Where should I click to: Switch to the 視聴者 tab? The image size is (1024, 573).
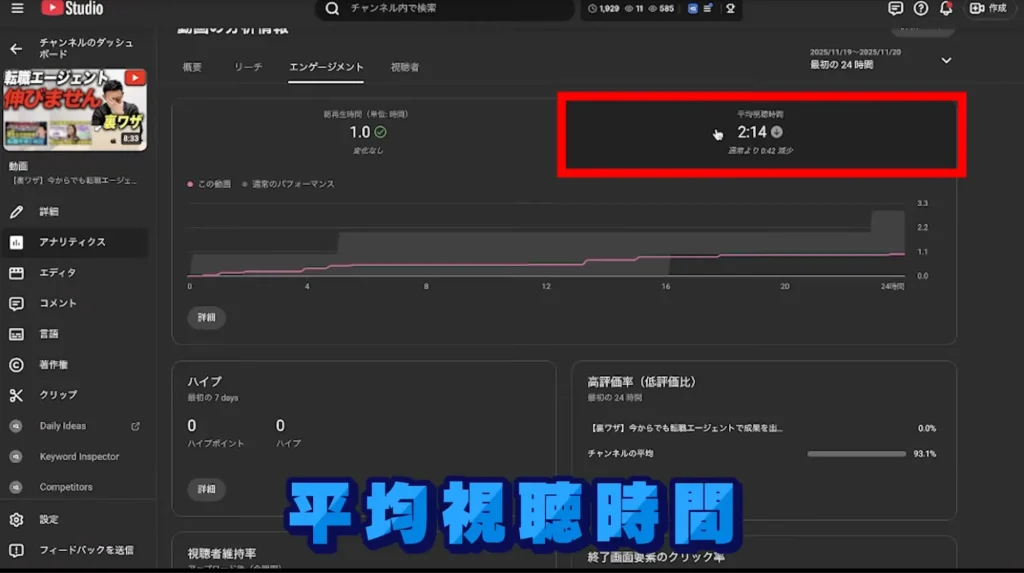tap(404, 67)
